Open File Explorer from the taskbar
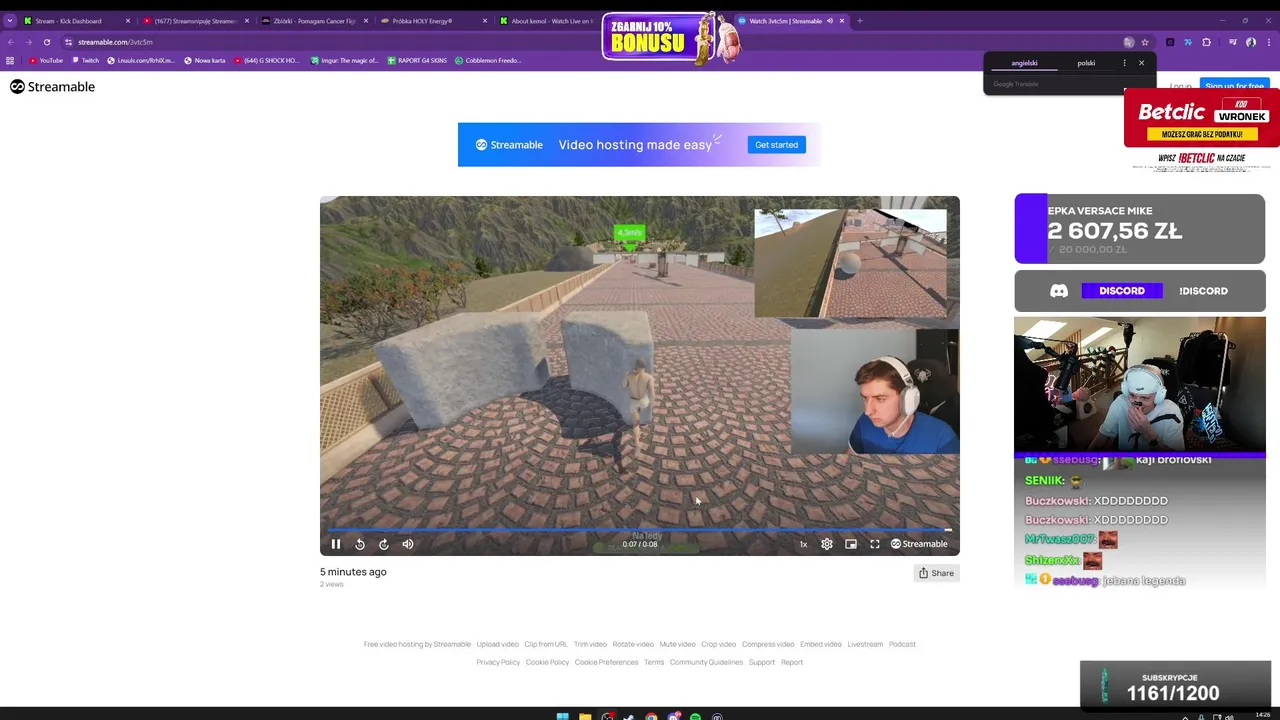1280x720 pixels. pos(585,716)
